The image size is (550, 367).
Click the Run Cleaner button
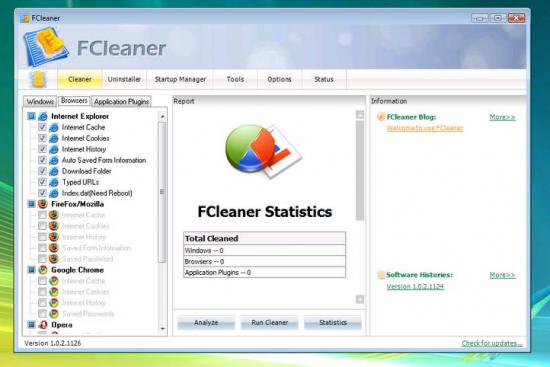[269, 322]
